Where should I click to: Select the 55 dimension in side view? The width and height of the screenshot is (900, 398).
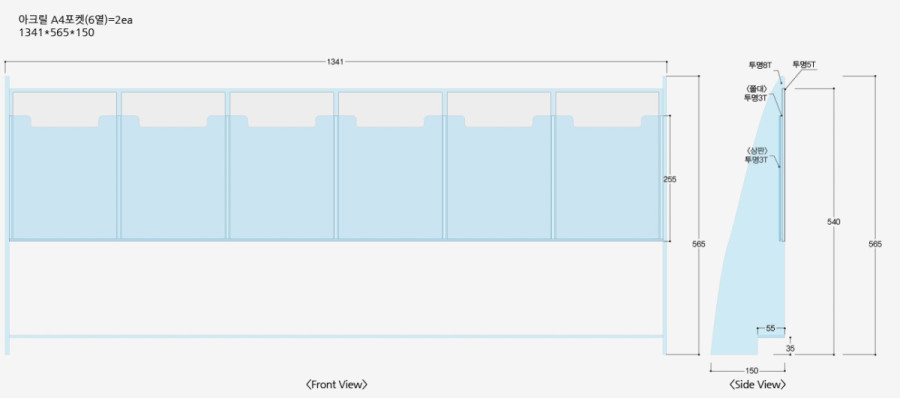click(x=771, y=329)
